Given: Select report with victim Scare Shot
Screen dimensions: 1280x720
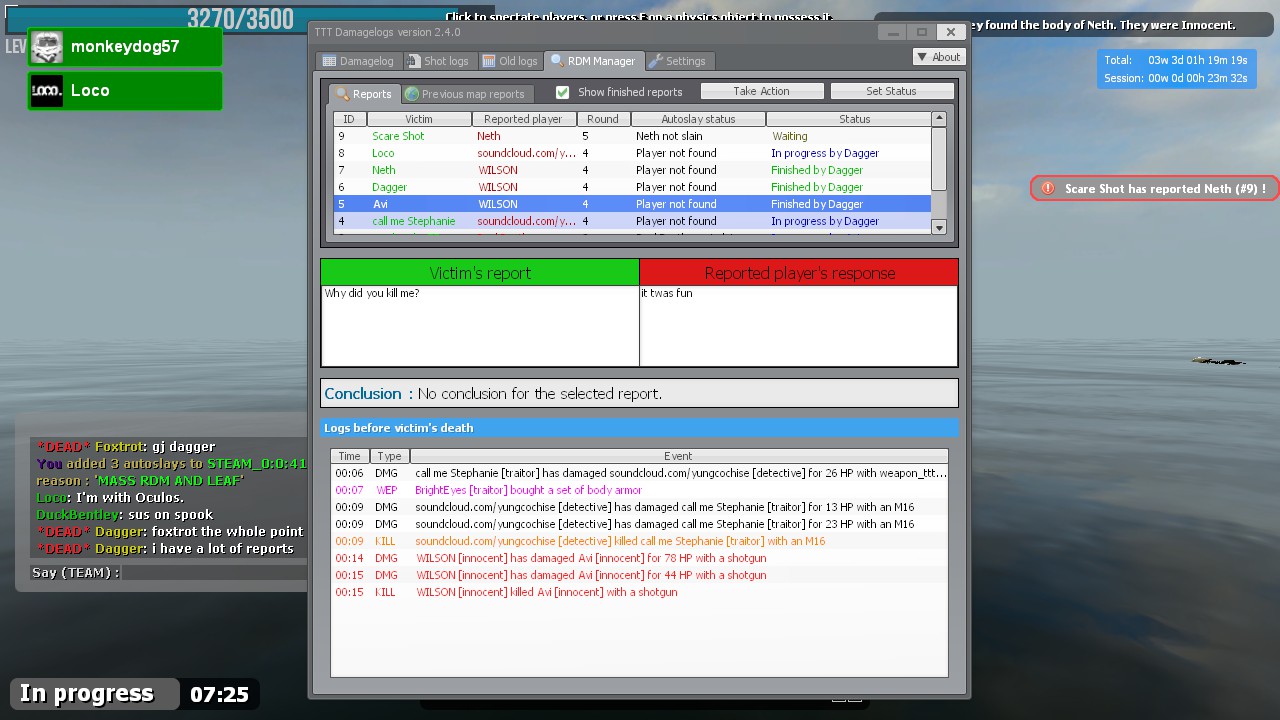Looking at the screenshot, I should [x=632, y=136].
